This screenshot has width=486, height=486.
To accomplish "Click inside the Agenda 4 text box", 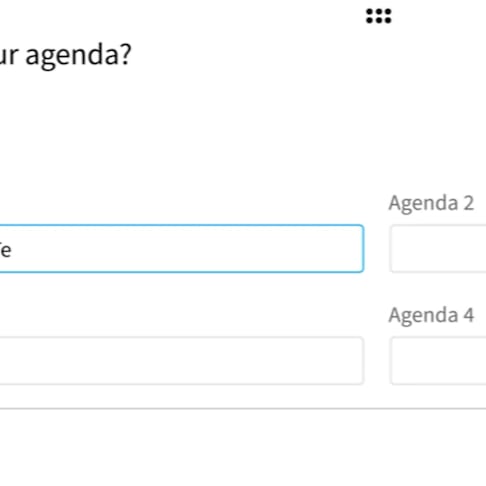I will (438, 361).
